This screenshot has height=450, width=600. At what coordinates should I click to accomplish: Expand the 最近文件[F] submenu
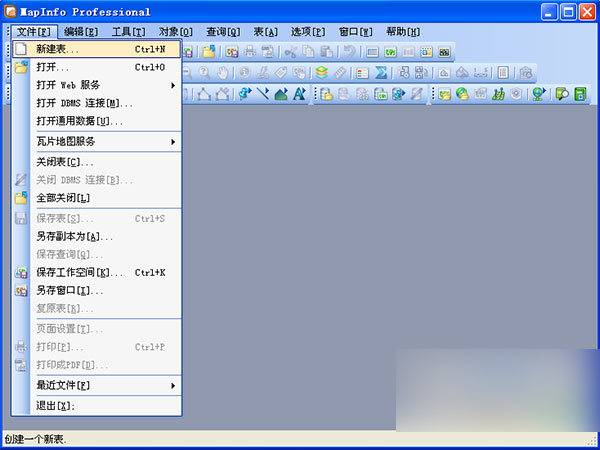click(105, 385)
